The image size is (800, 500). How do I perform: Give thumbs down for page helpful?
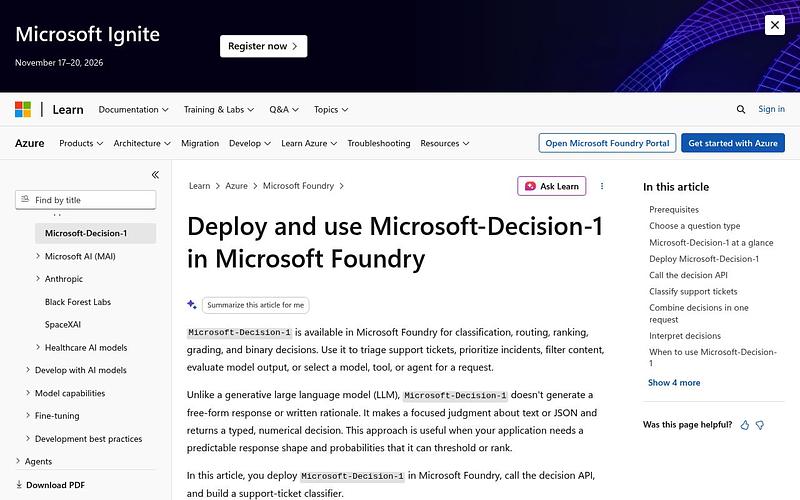click(x=760, y=425)
